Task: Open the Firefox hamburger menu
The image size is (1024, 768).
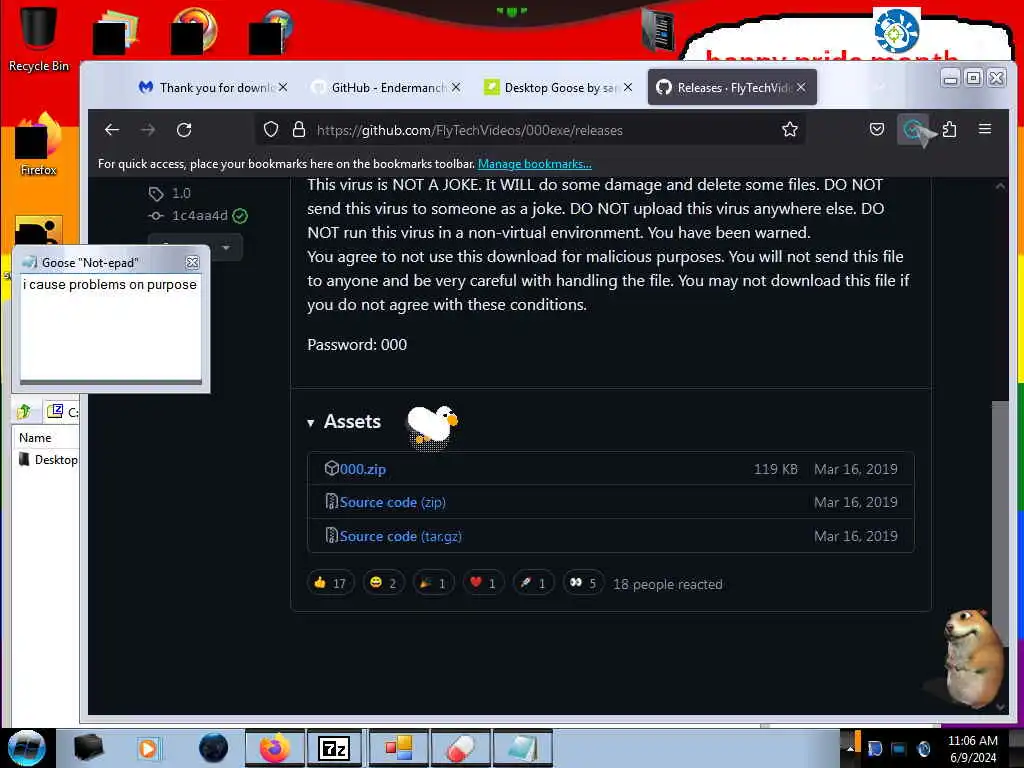Action: coord(985,129)
